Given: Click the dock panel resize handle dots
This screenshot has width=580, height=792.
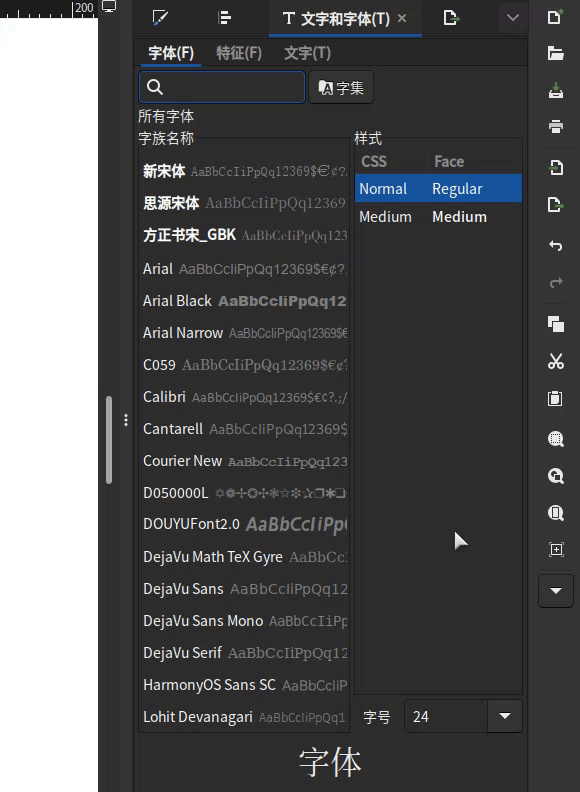Looking at the screenshot, I should [x=126, y=420].
